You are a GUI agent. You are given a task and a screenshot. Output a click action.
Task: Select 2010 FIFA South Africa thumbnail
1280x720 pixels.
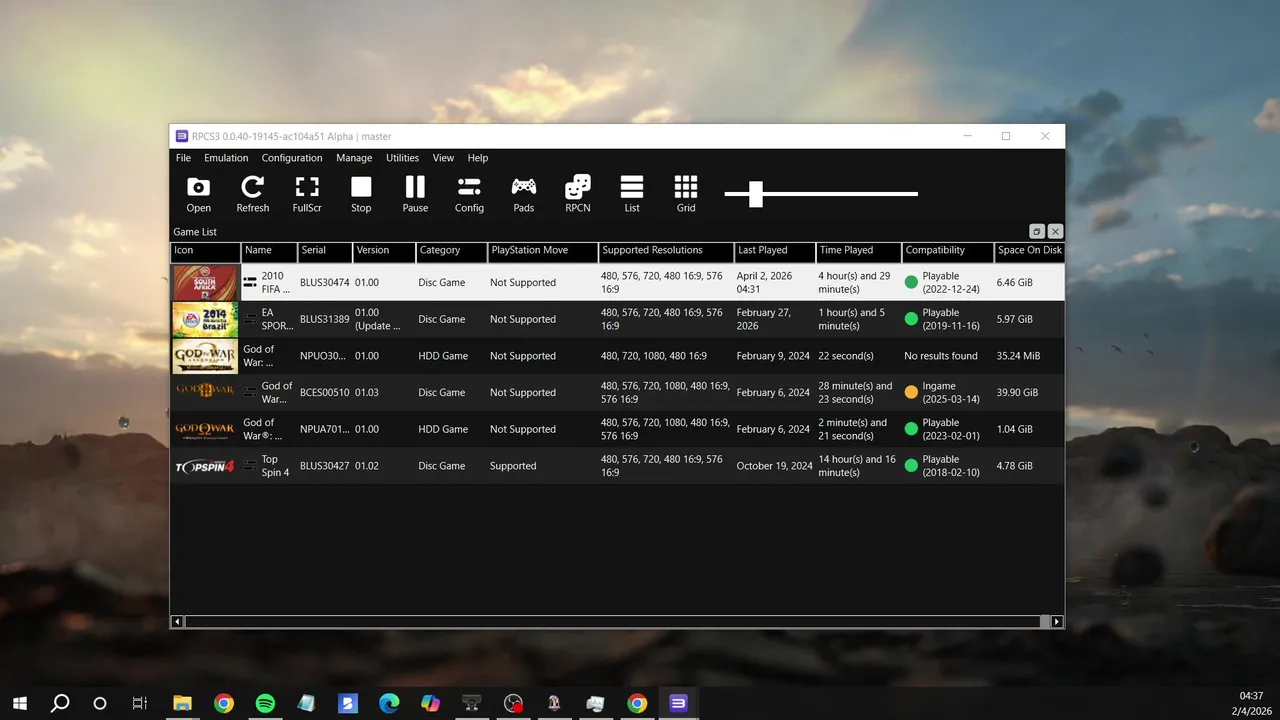(205, 283)
